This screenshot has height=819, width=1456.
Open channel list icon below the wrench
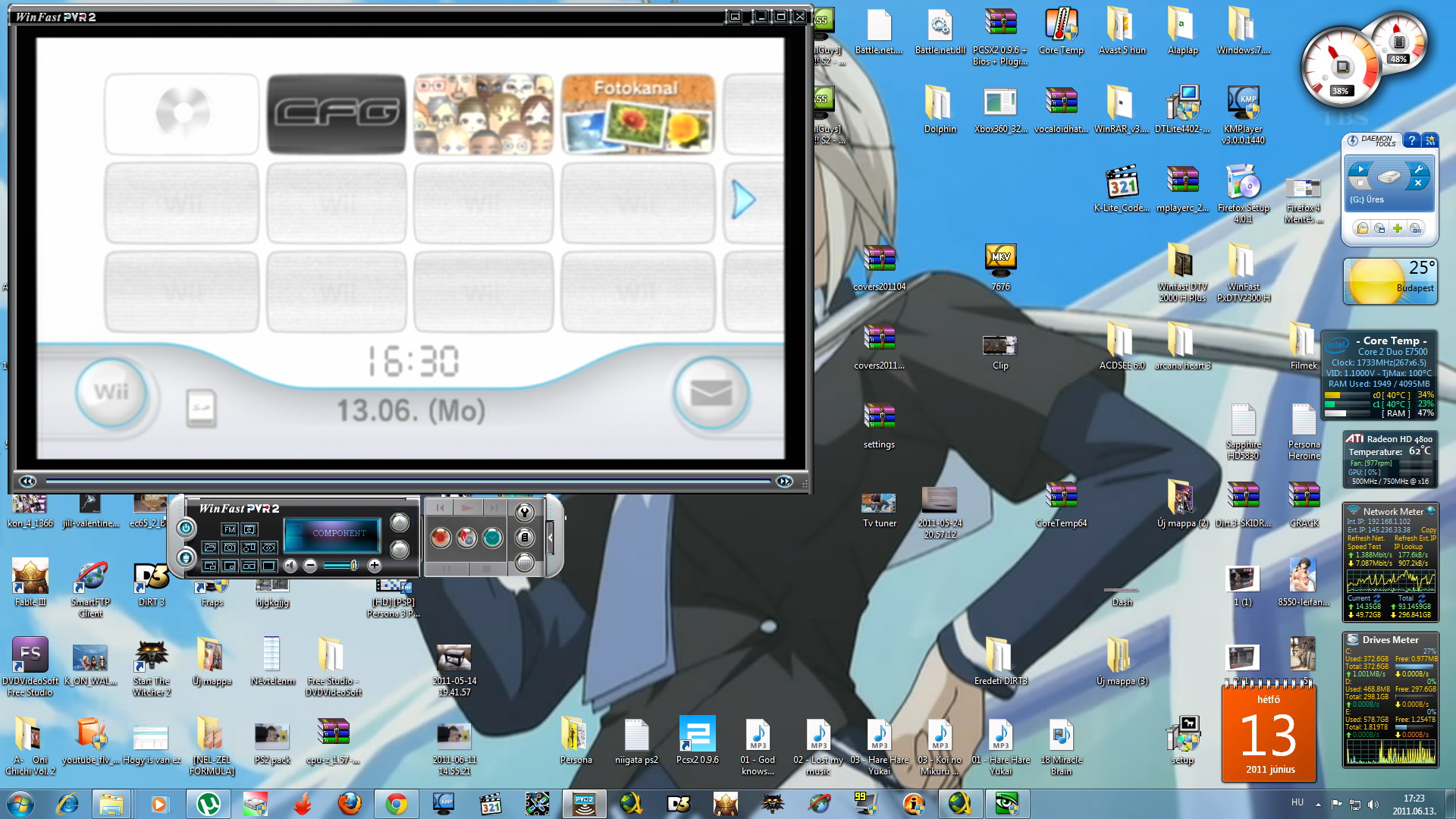(x=524, y=538)
